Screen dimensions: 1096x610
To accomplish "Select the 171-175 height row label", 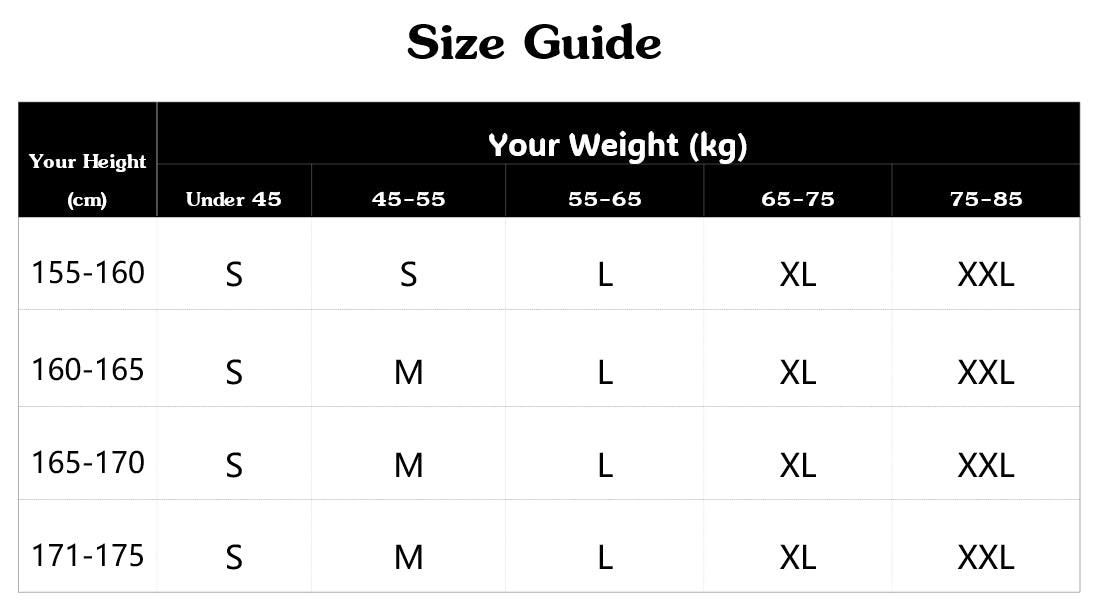I will pyautogui.click(x=88, y=555).
